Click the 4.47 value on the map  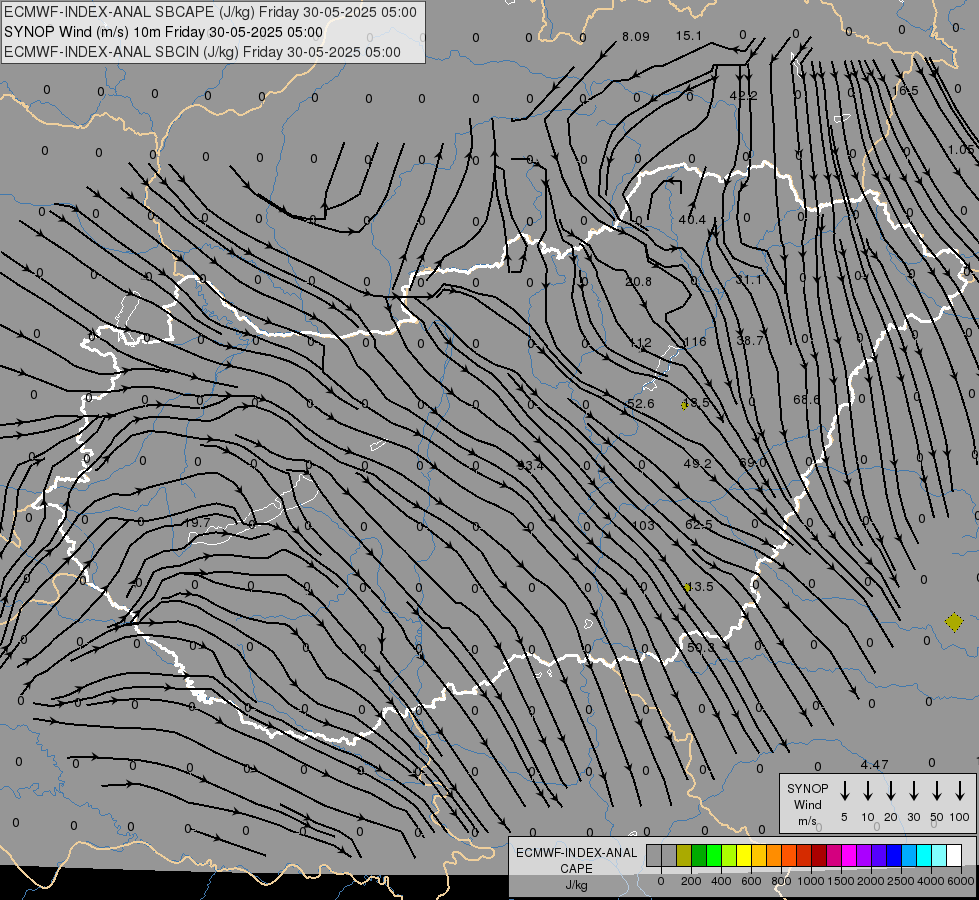[874, 764]
